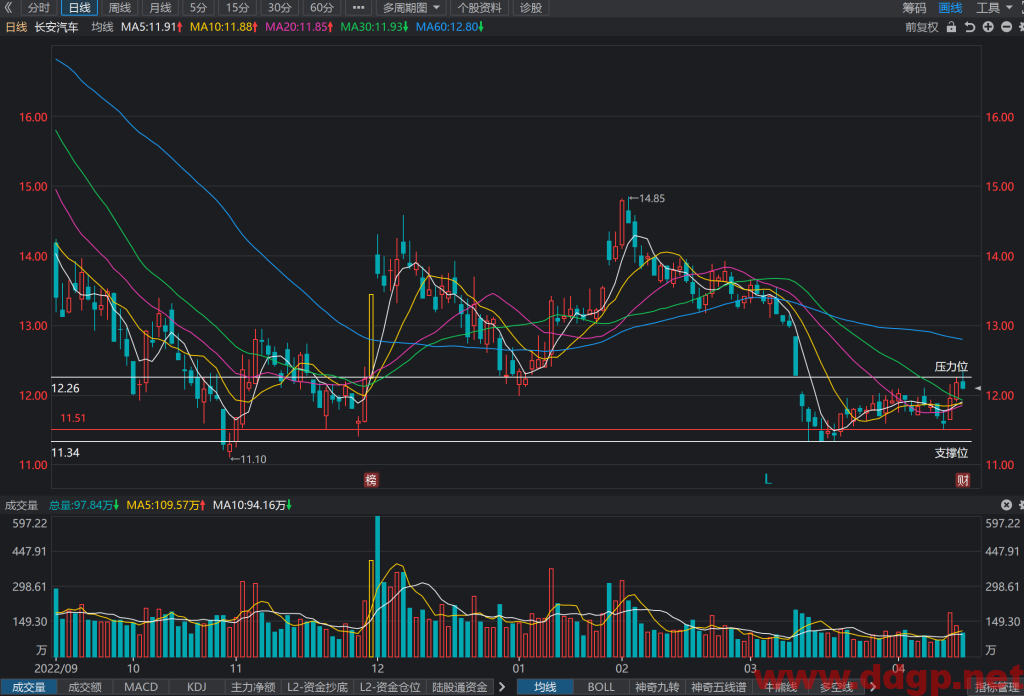Open the lock icon beside 前复权
The height and width of the screenshot is (696, 1024).
951,27
